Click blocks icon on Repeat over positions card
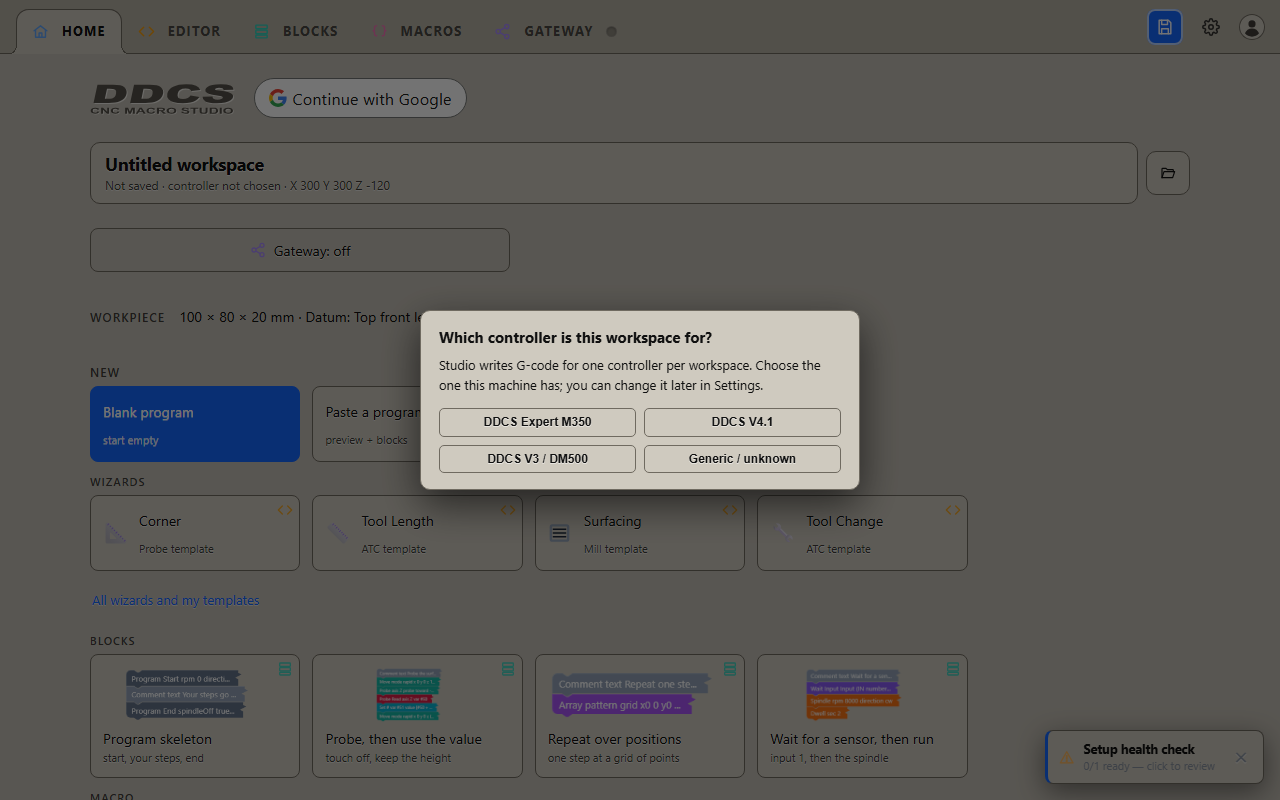 [x=730, y=668]
